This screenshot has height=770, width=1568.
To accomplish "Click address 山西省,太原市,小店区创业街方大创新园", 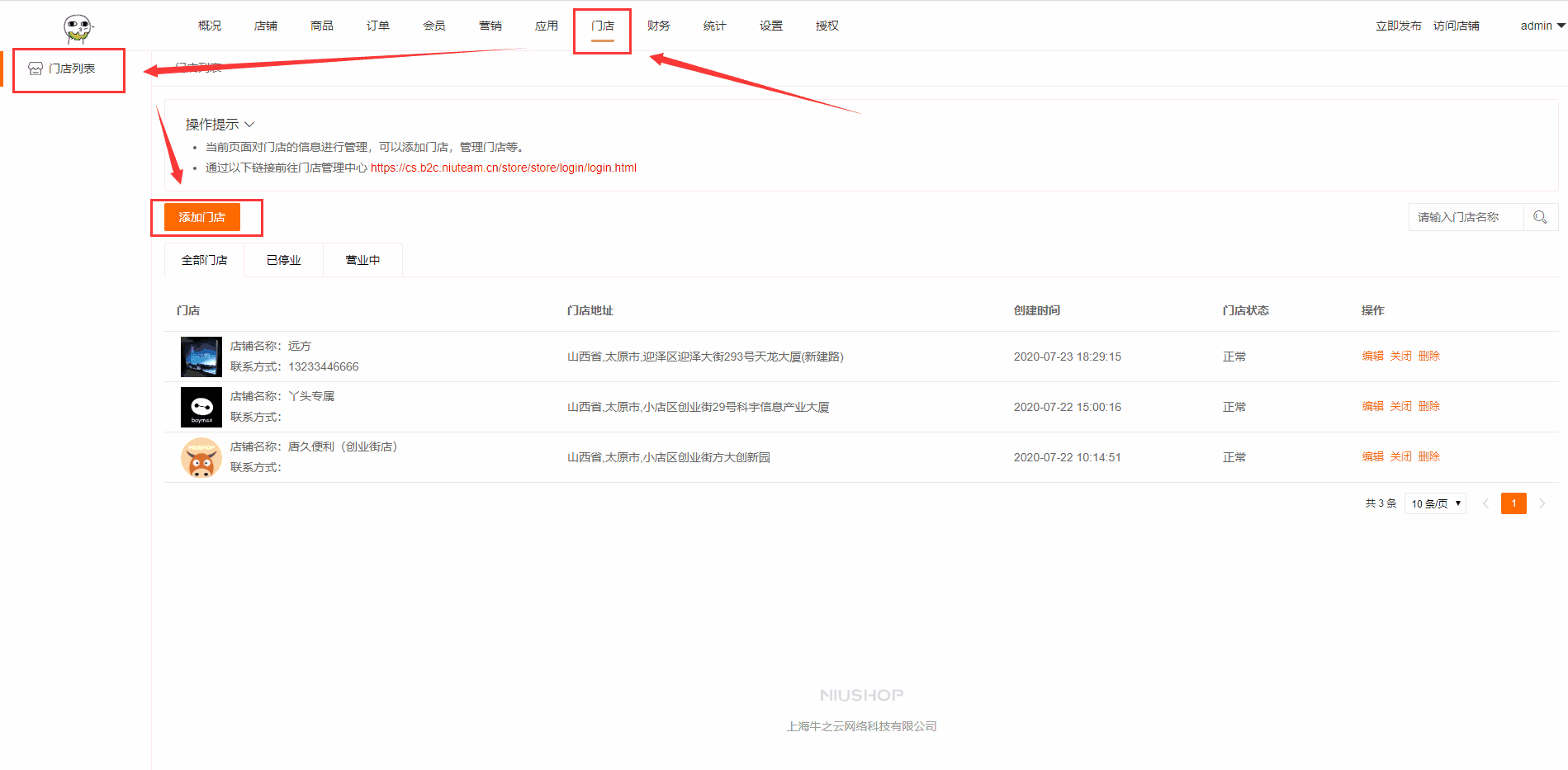I will [x=668, y=457].
